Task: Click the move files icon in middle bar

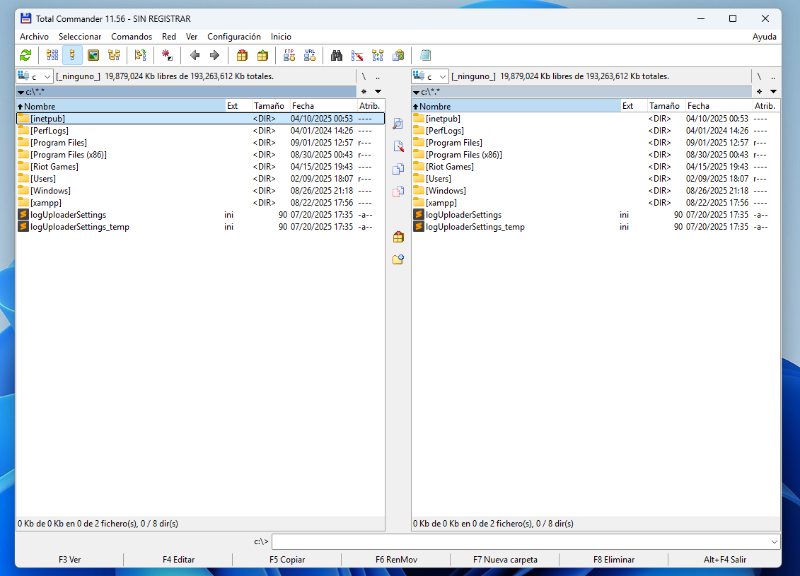Action: (398, 192)
